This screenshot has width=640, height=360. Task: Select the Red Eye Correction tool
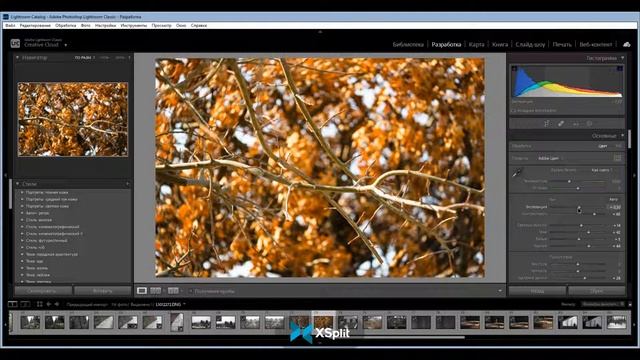(576, 123)
